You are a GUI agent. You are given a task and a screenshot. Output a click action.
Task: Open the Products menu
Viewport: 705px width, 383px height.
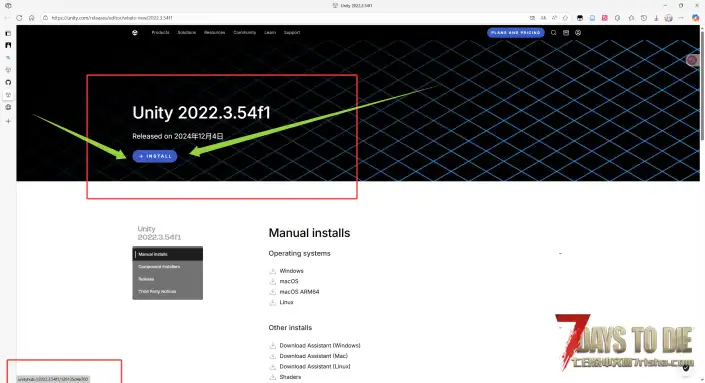[x=160, y=32]
